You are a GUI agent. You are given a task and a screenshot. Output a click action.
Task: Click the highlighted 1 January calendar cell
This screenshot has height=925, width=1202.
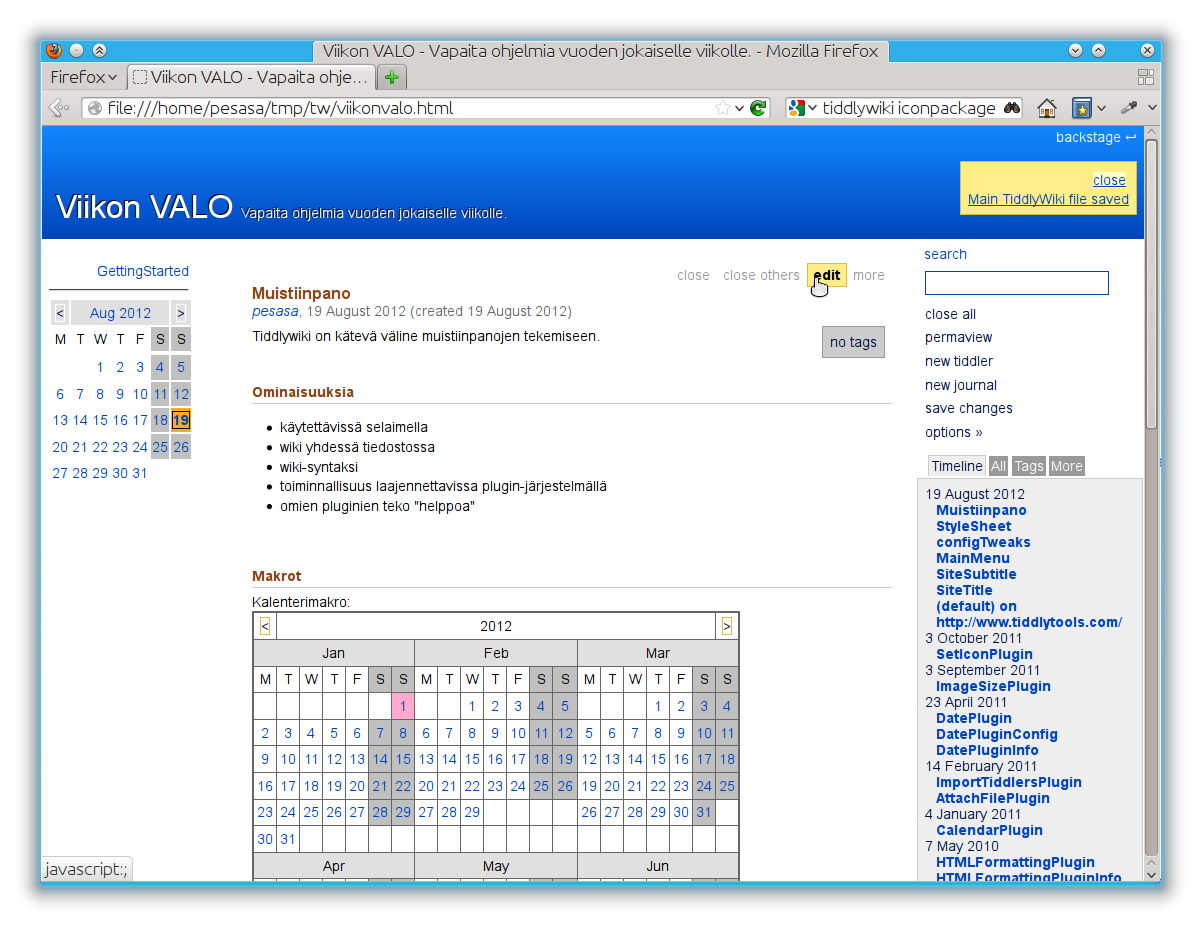point(402,706)
